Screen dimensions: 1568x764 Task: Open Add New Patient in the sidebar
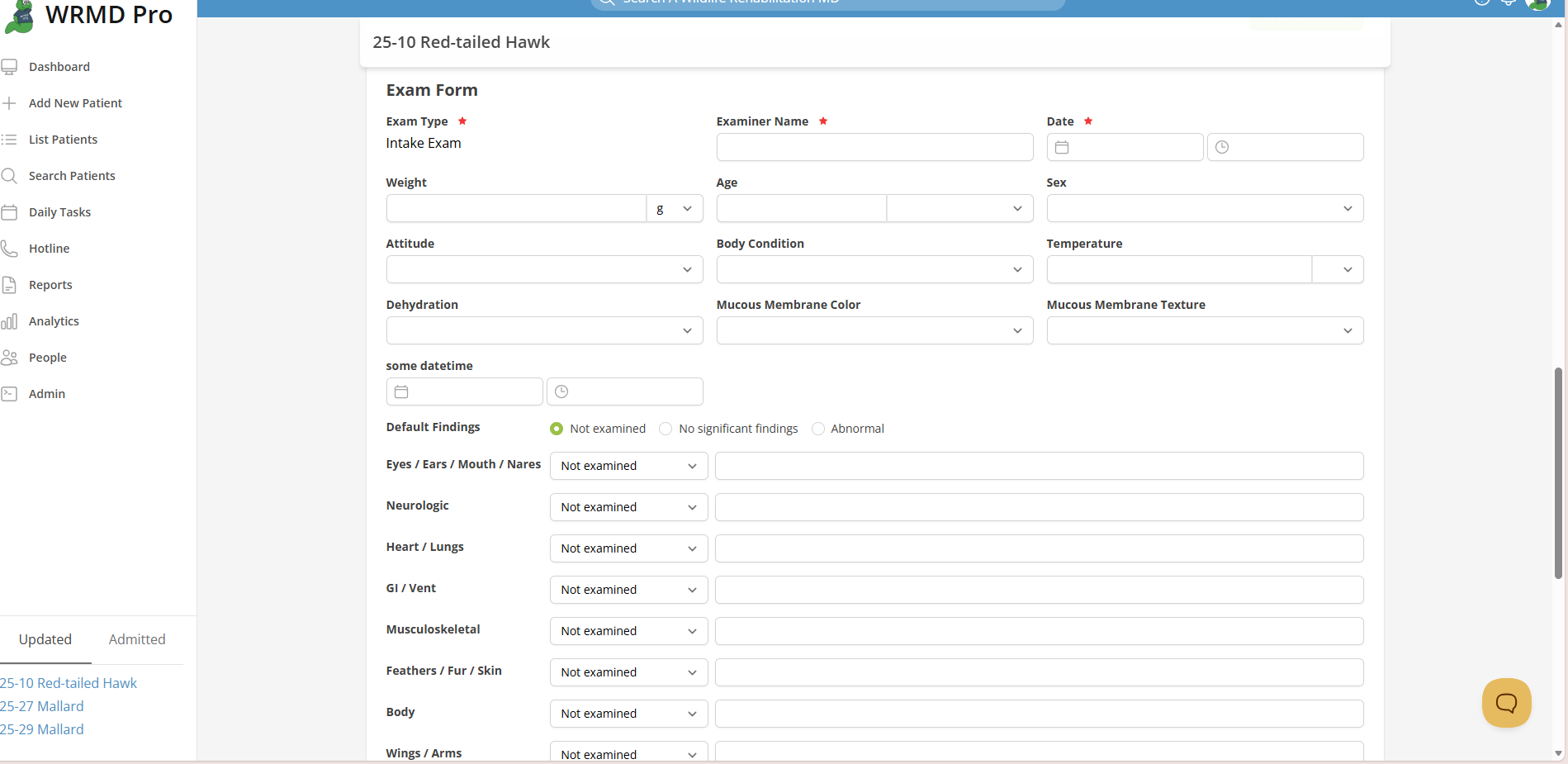(75, 103)
